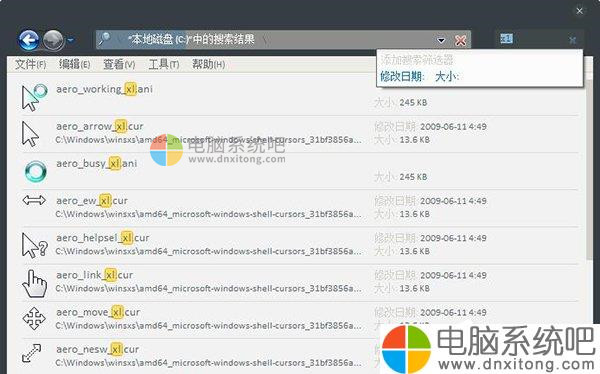This screenshot has width=600, height=374.
Task: Click inside the search box
Action: click(x=539, y=39)
